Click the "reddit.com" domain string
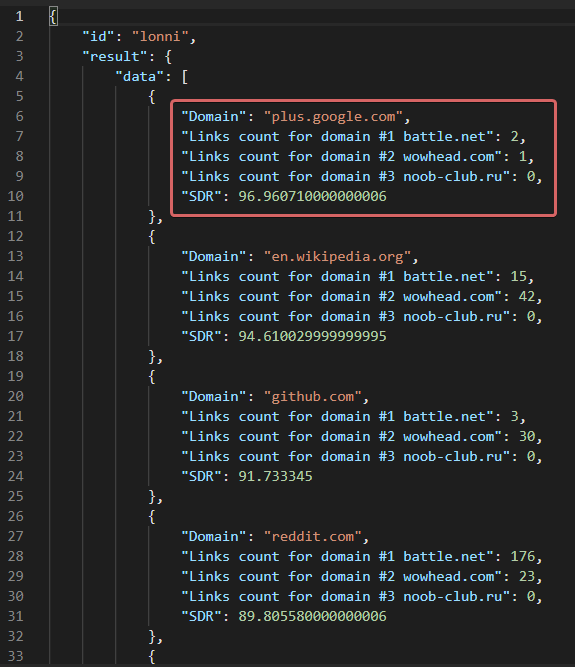 312,536
